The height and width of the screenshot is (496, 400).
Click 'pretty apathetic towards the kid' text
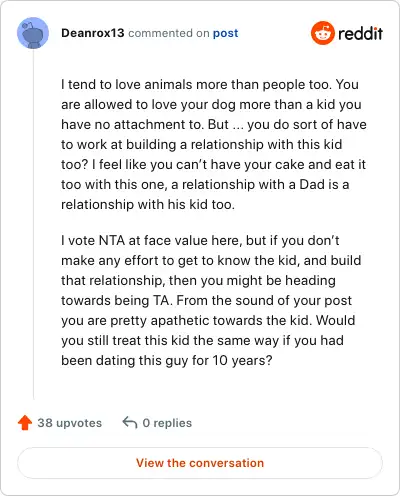(211, 320)
